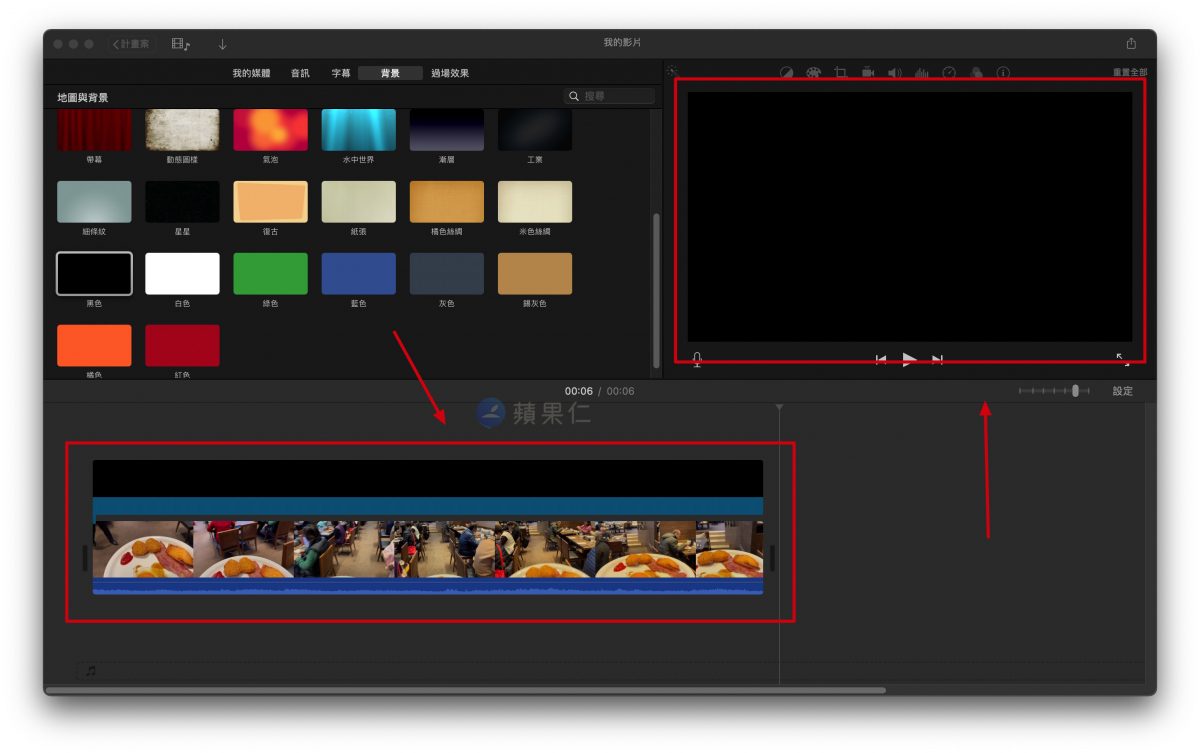This screenshot has width=1200, height=753.
Task: Select the 紙張 paper background
Action: click(358, 202)
